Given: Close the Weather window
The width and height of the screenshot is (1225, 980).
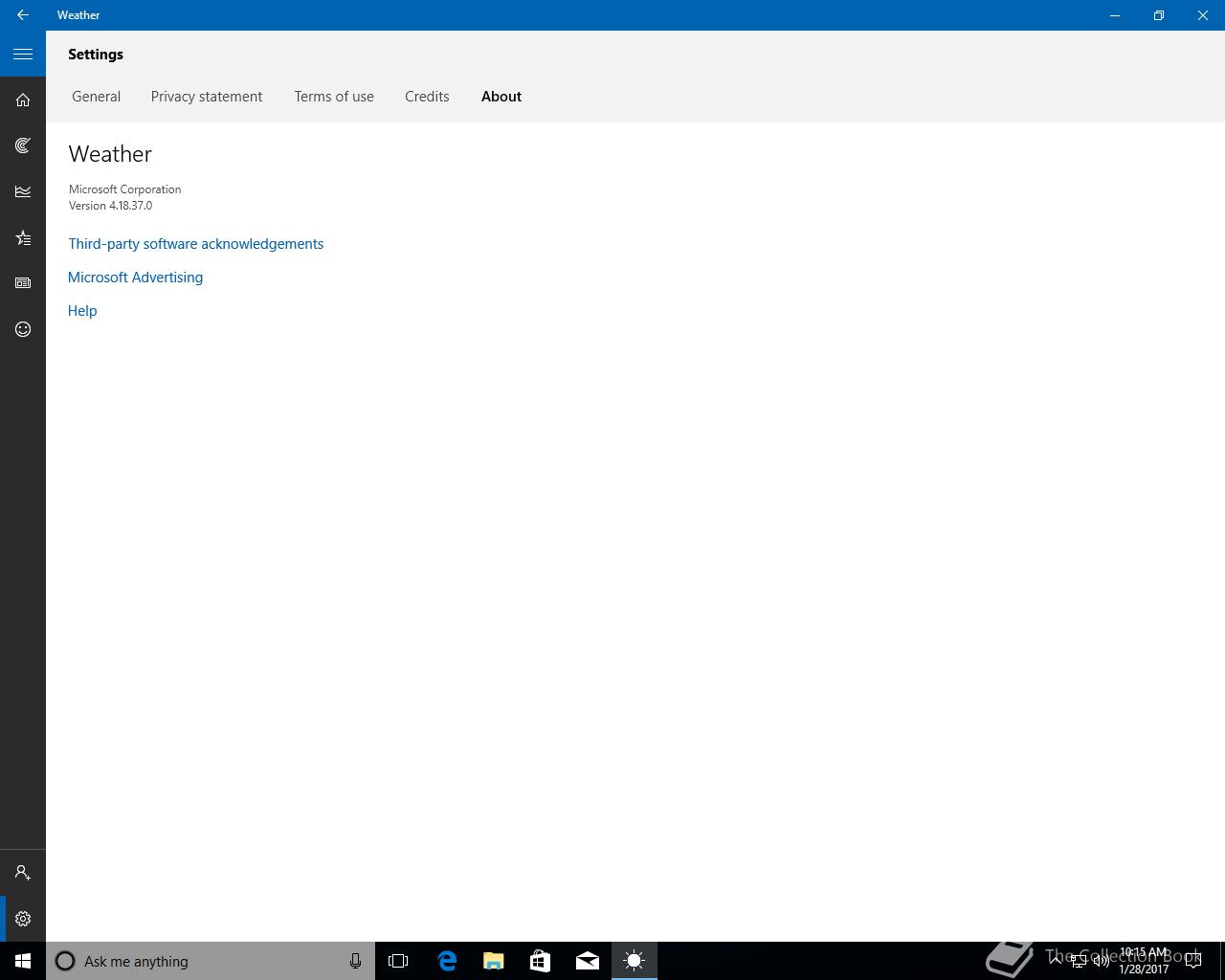Looking at the screenshot, I should 1203,15.
